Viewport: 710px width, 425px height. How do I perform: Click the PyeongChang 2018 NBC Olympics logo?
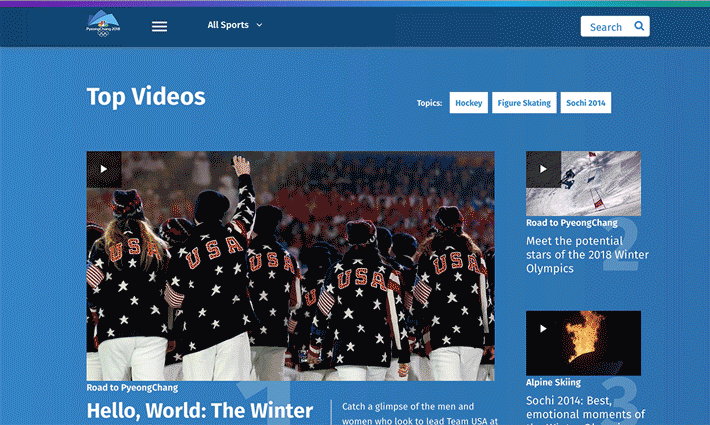[103, 24]
